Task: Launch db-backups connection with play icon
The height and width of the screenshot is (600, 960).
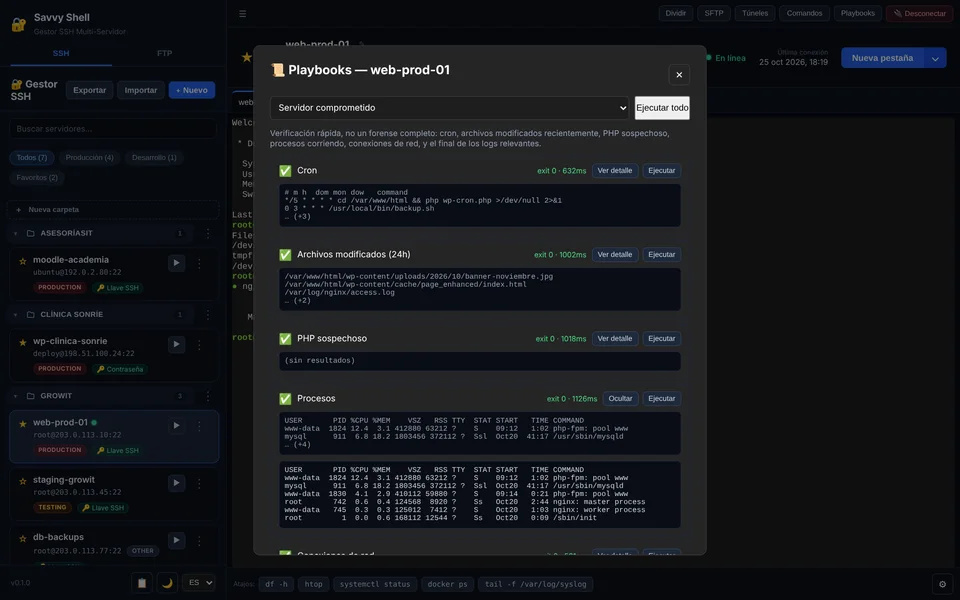Action: pos(176,540)
